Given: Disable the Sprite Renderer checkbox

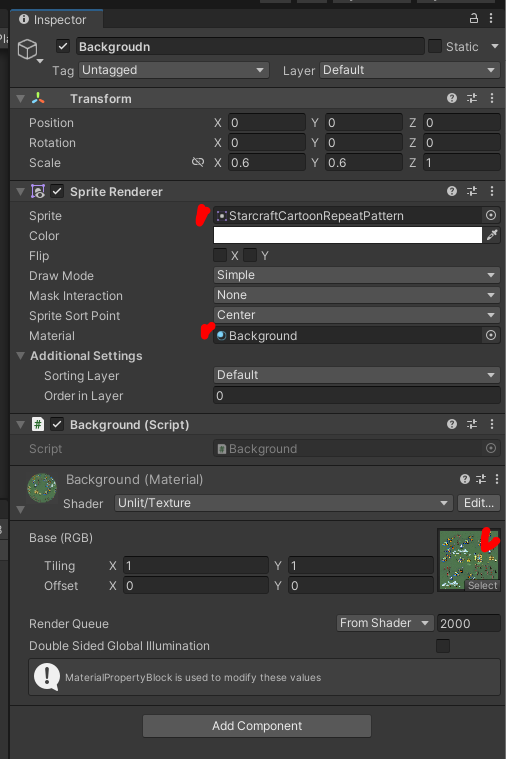Looking at the screenshot, I should 57,191.
